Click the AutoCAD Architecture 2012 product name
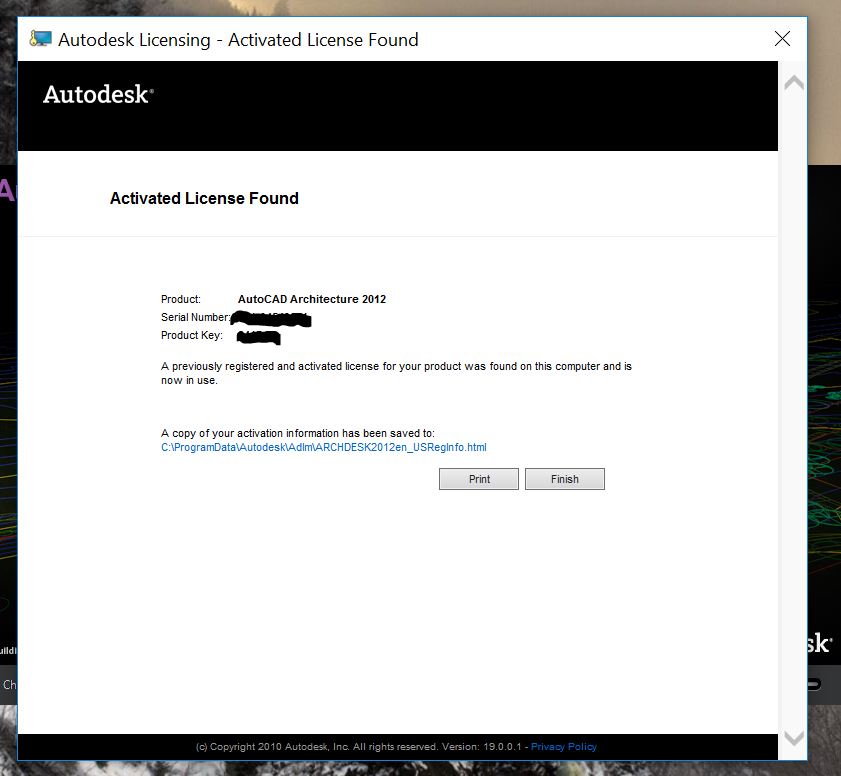Image resolution: width=841 pixels, height=776 pixels. coord(312,298)
